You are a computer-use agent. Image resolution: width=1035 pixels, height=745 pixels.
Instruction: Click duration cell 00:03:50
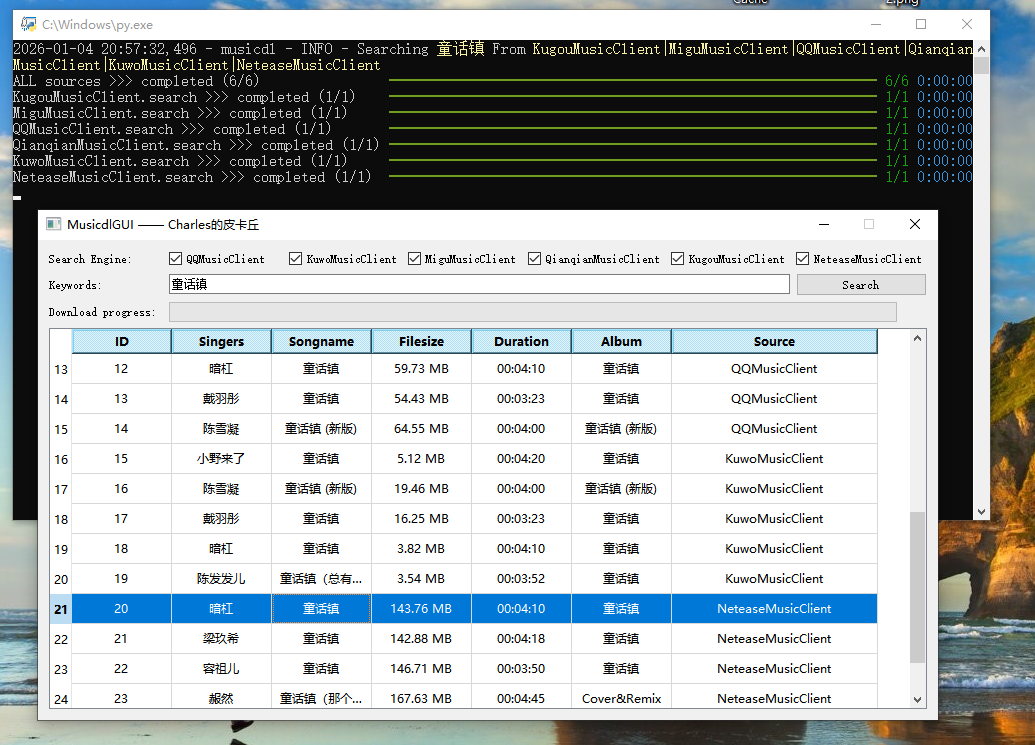pyautogui.click(x=521, y=668)
